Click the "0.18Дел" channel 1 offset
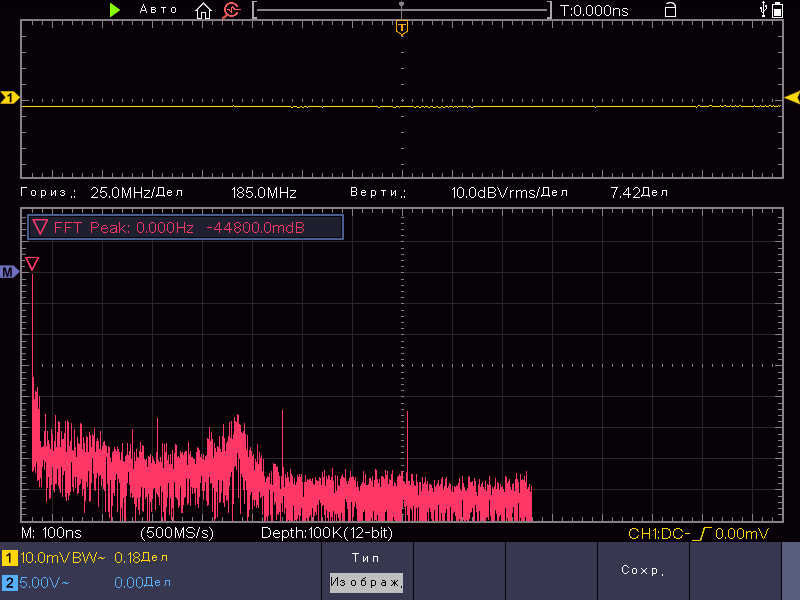Screen dimensions: 800x600 click(141, 558)
